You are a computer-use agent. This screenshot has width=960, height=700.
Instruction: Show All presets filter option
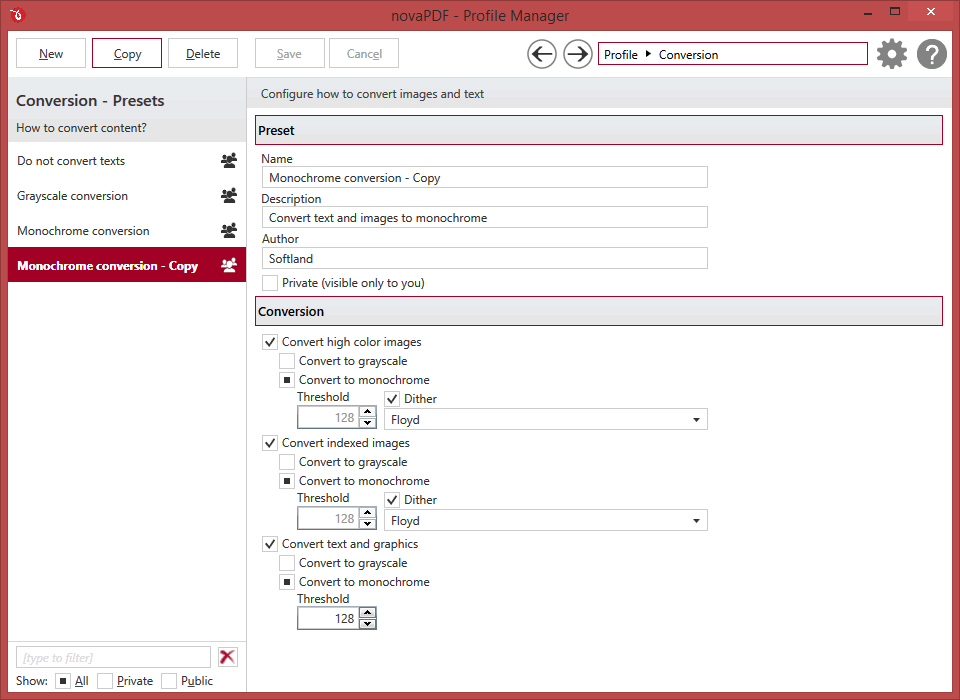63,680
